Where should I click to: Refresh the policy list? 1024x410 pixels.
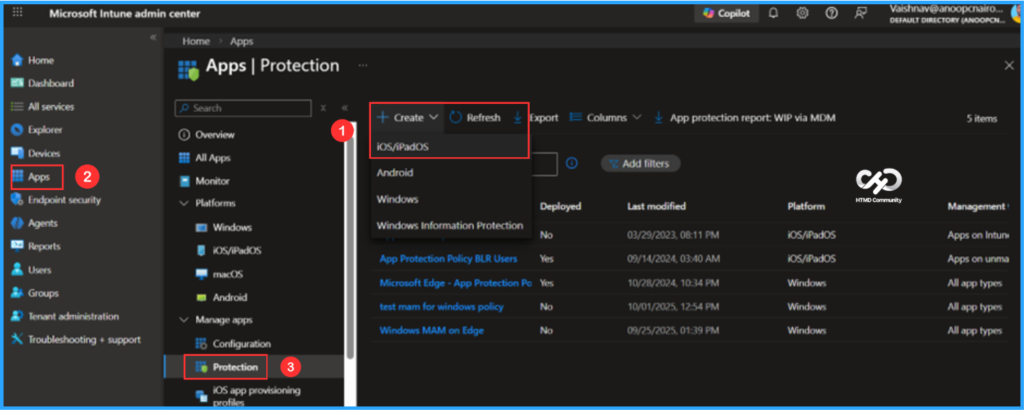(475, 118)
